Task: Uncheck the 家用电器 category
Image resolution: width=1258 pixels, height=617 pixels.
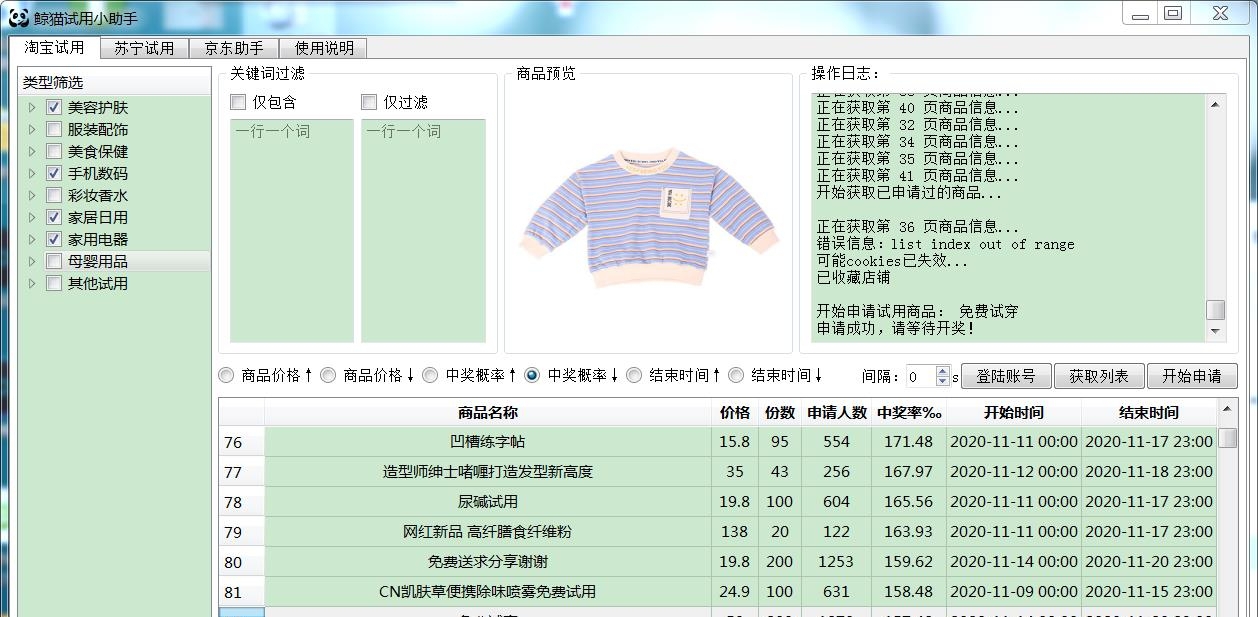Action: [53, 239]
